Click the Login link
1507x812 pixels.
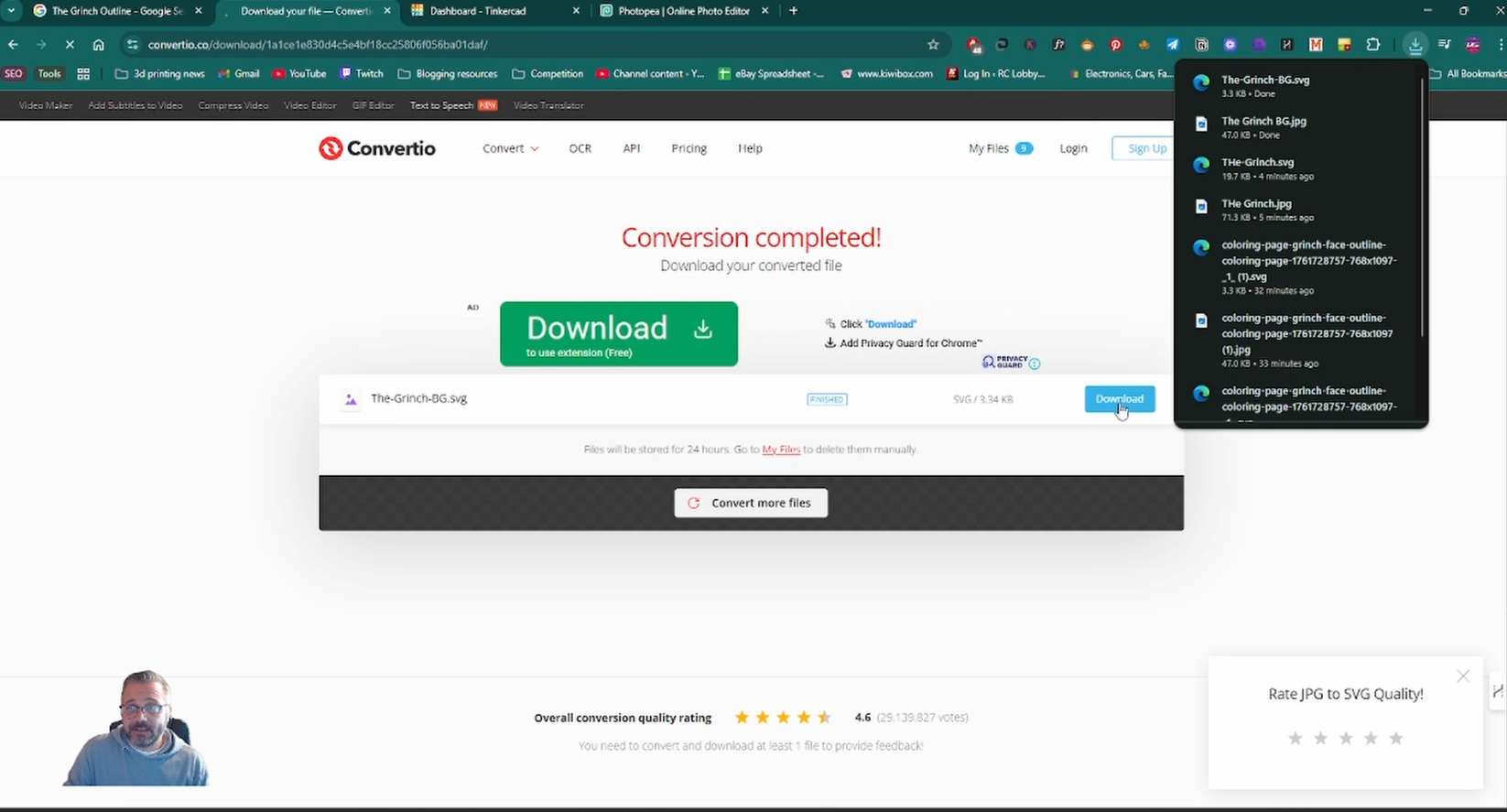(x=1073, y=148)
